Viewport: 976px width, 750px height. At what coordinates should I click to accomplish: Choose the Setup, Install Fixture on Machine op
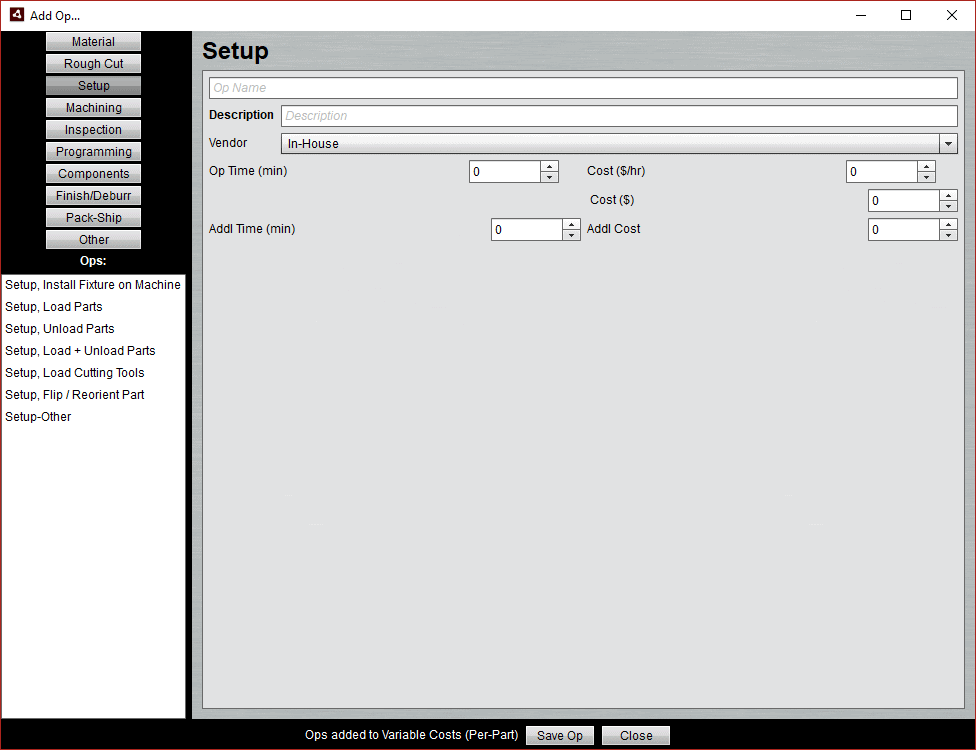[93, 284]
